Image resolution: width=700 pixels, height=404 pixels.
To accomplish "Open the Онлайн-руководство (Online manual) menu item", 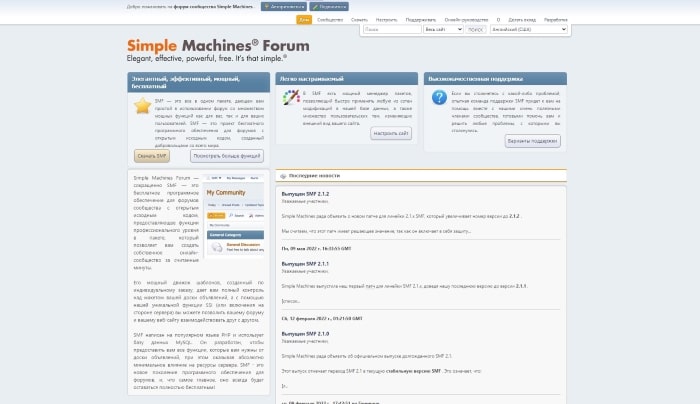I will point(466,20).
